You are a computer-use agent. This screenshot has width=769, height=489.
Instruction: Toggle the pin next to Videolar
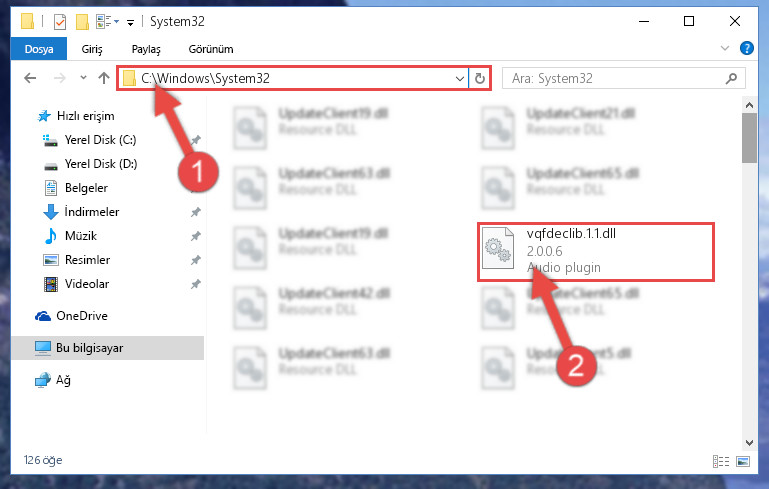coord(196,284)
